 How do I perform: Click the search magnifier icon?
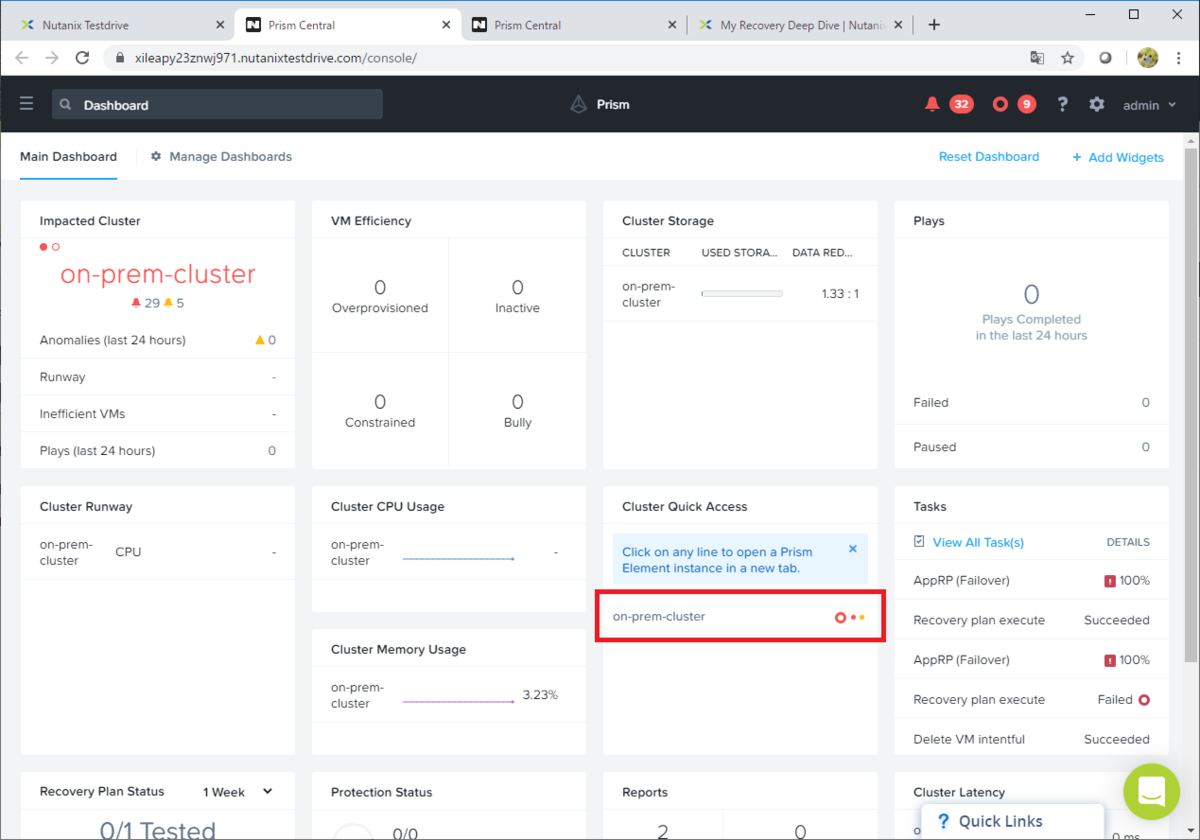tap(66, 105)
